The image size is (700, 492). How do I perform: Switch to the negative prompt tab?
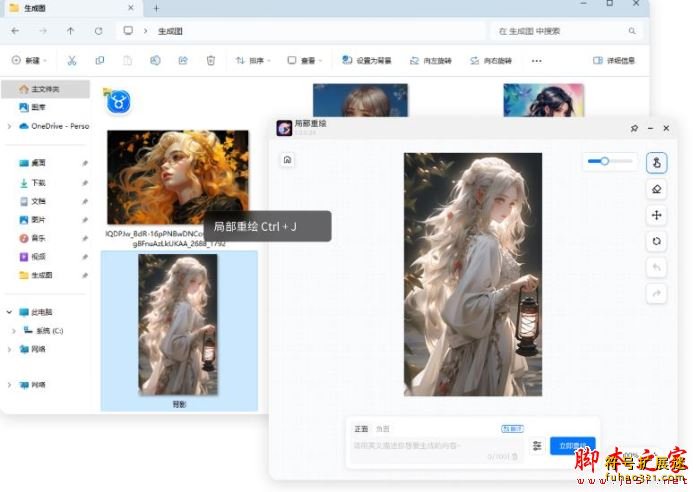(383, 429)
